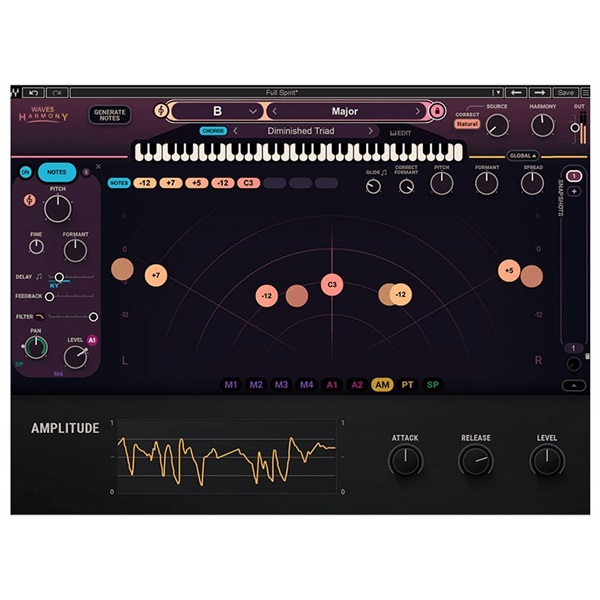Select the AM amplitude modulator tab
The width and height of the screenshot is (600, 600).
coord(382,385)
